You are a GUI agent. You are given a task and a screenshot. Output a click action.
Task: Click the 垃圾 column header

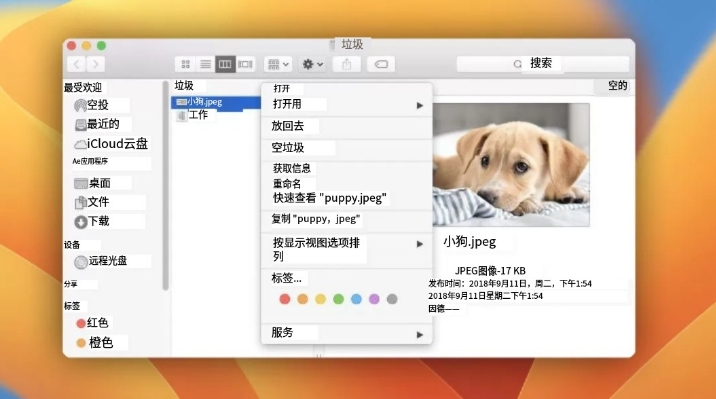(x=184, y=85)
